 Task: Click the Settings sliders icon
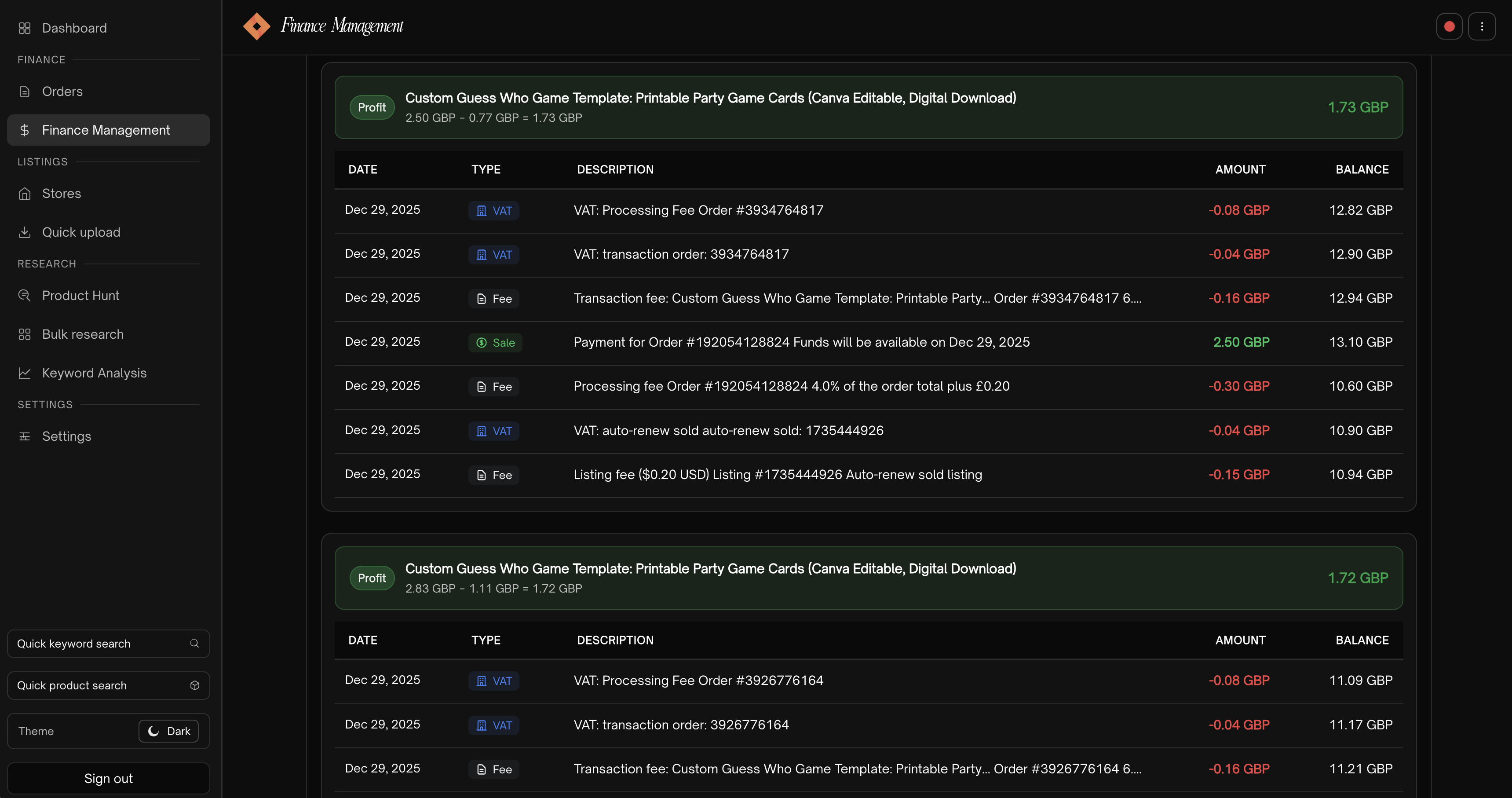pyautogui.click(x=24, y=436)
